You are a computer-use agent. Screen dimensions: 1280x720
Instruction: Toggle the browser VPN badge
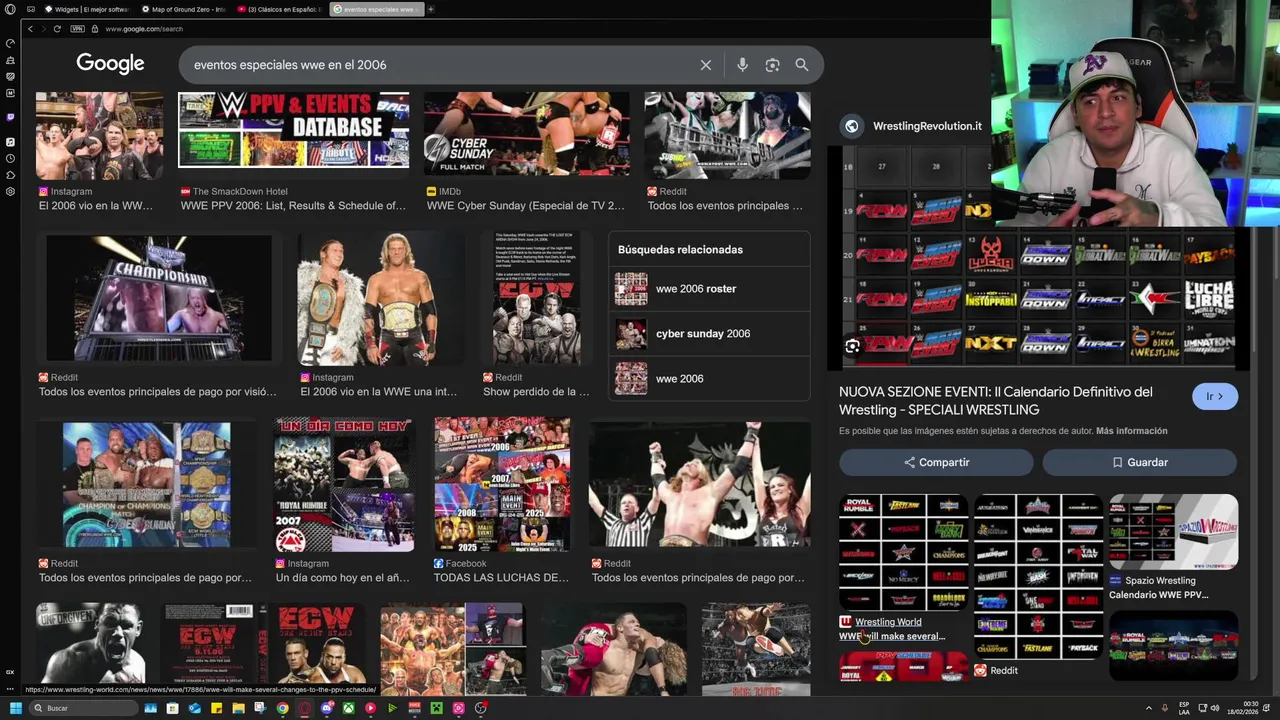pos(77,29)
